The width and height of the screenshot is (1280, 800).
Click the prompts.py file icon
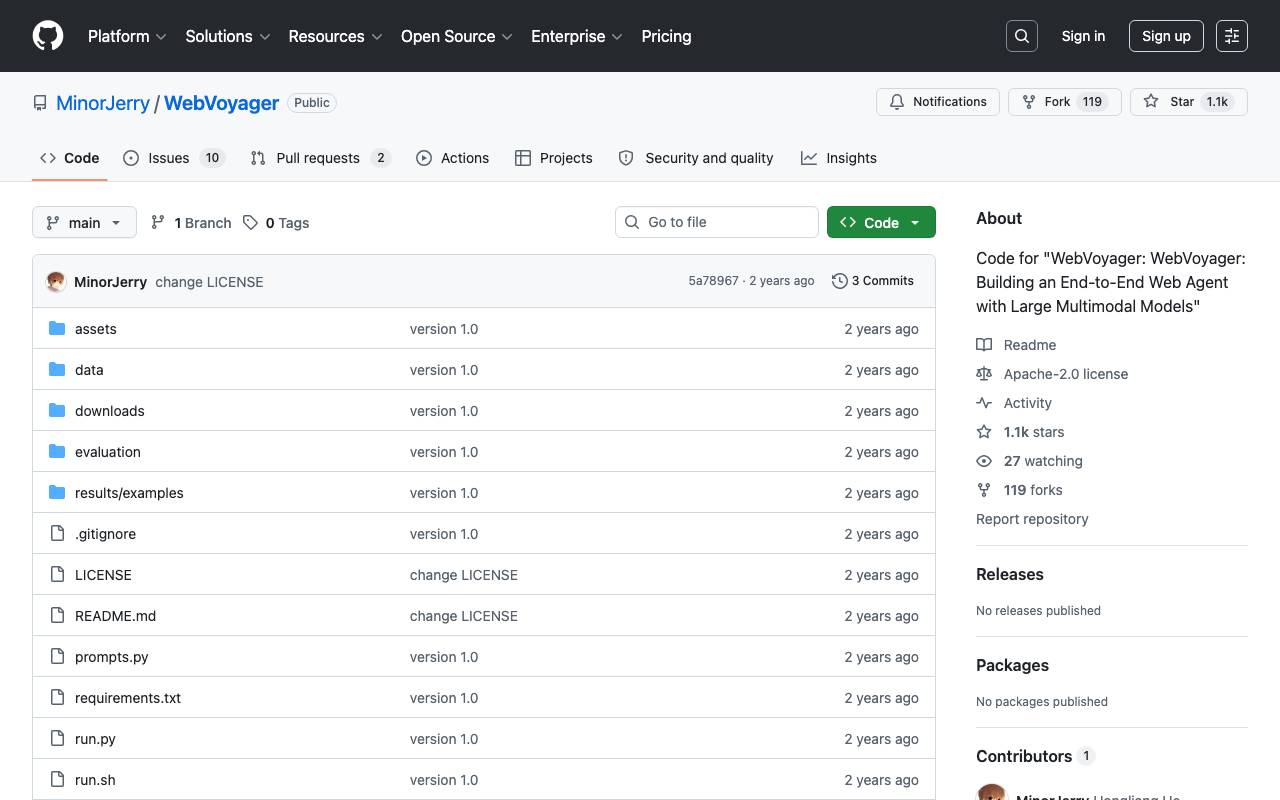pos(57,657)
